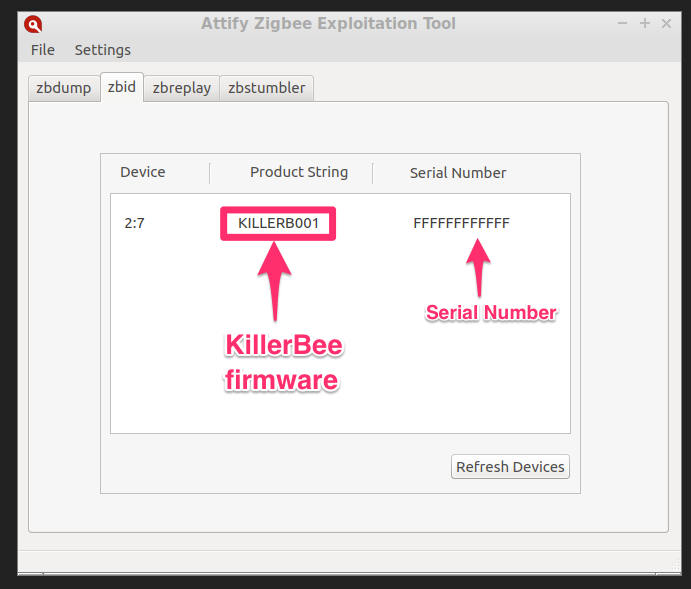Viewport: 691px width, 589px height.
Task: Click the Product String column header
Action: [x=299, y=172]
